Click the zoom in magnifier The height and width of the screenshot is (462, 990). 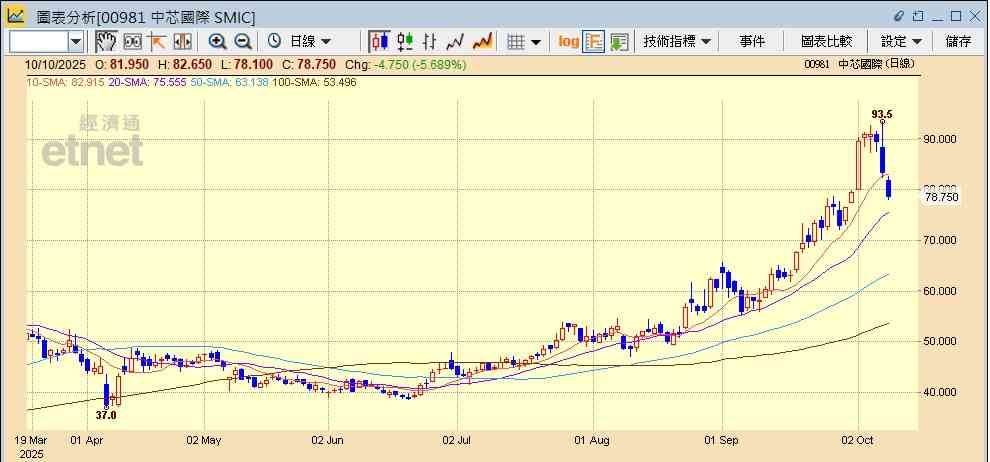(x=217, y=41)
